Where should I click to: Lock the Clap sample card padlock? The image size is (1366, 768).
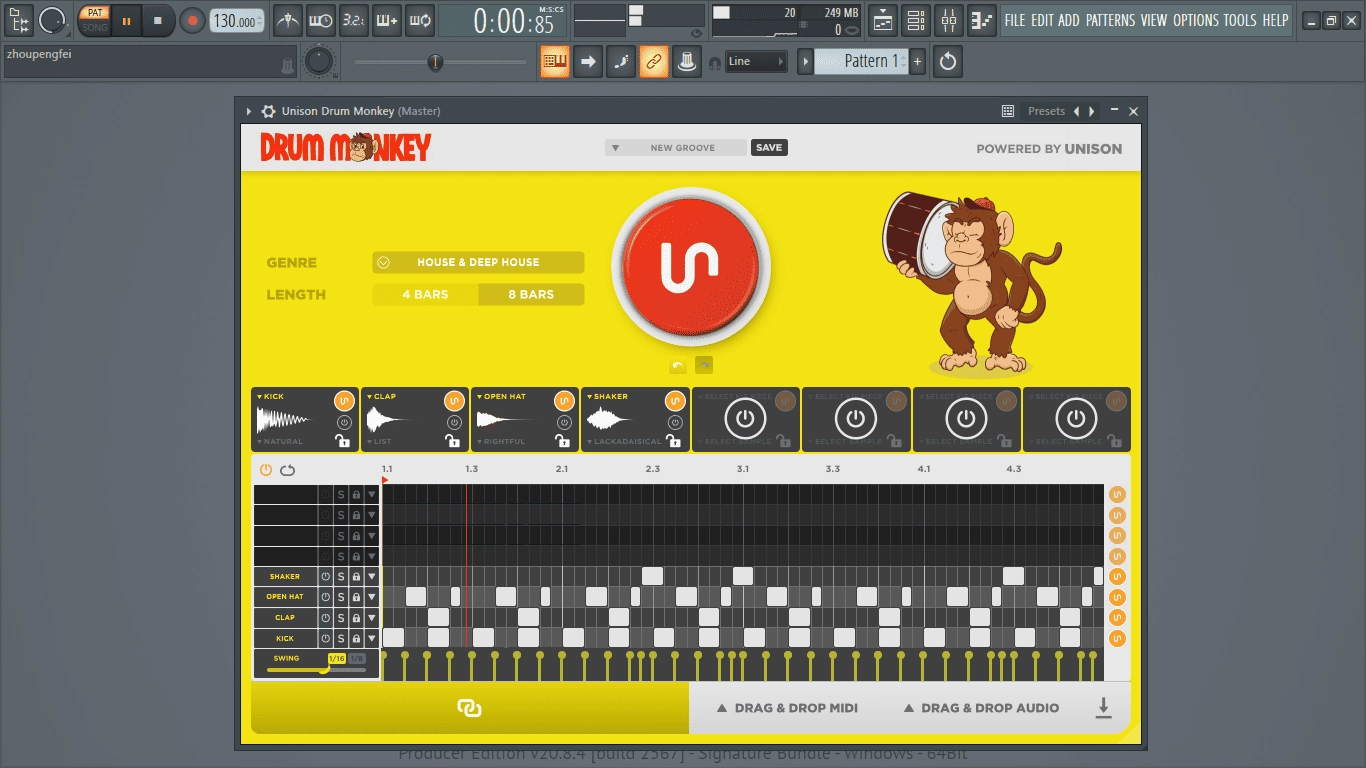(452, 441)
